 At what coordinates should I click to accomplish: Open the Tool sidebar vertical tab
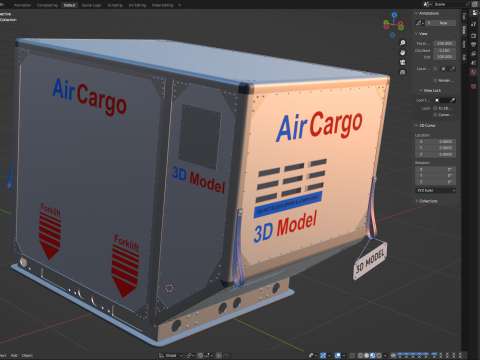(x=464, y=15)
